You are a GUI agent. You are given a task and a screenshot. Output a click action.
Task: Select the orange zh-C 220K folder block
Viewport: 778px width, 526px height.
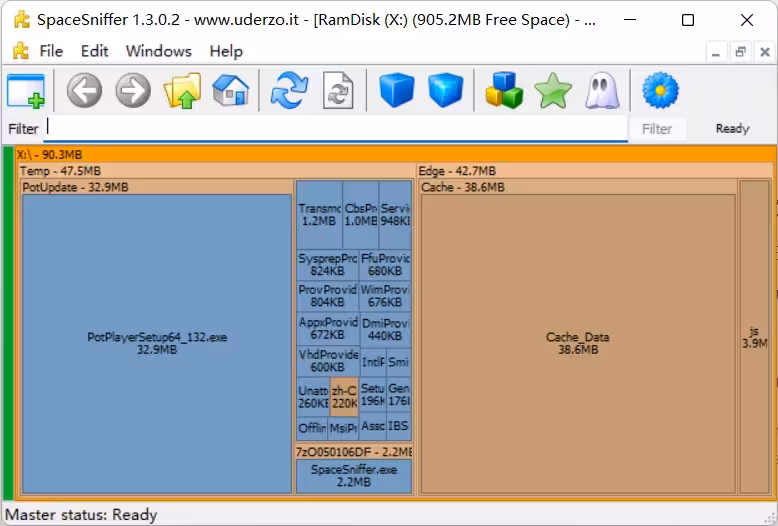pyautogui.click(x=344, y=397)
